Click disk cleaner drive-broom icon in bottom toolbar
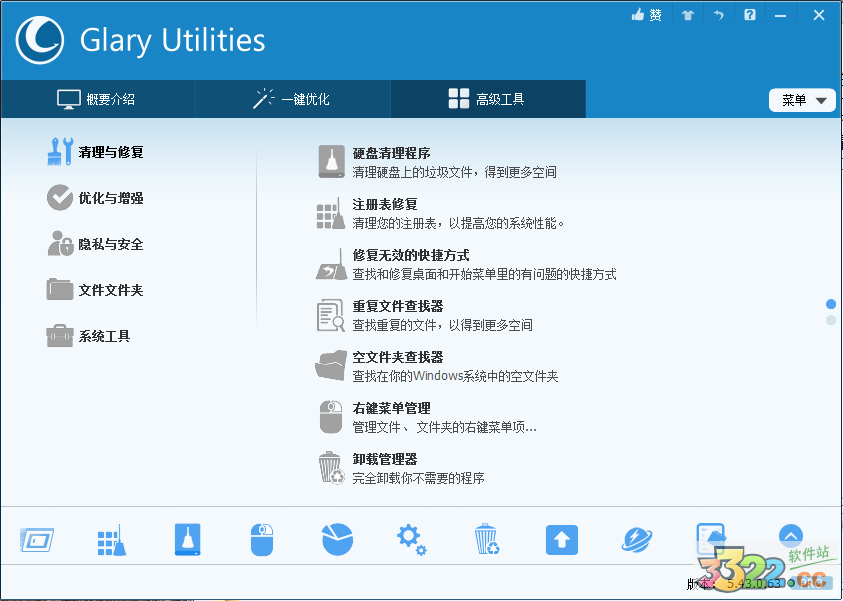Image resolution: width=843 pixels, height=601 pixels. pos(187,540)
